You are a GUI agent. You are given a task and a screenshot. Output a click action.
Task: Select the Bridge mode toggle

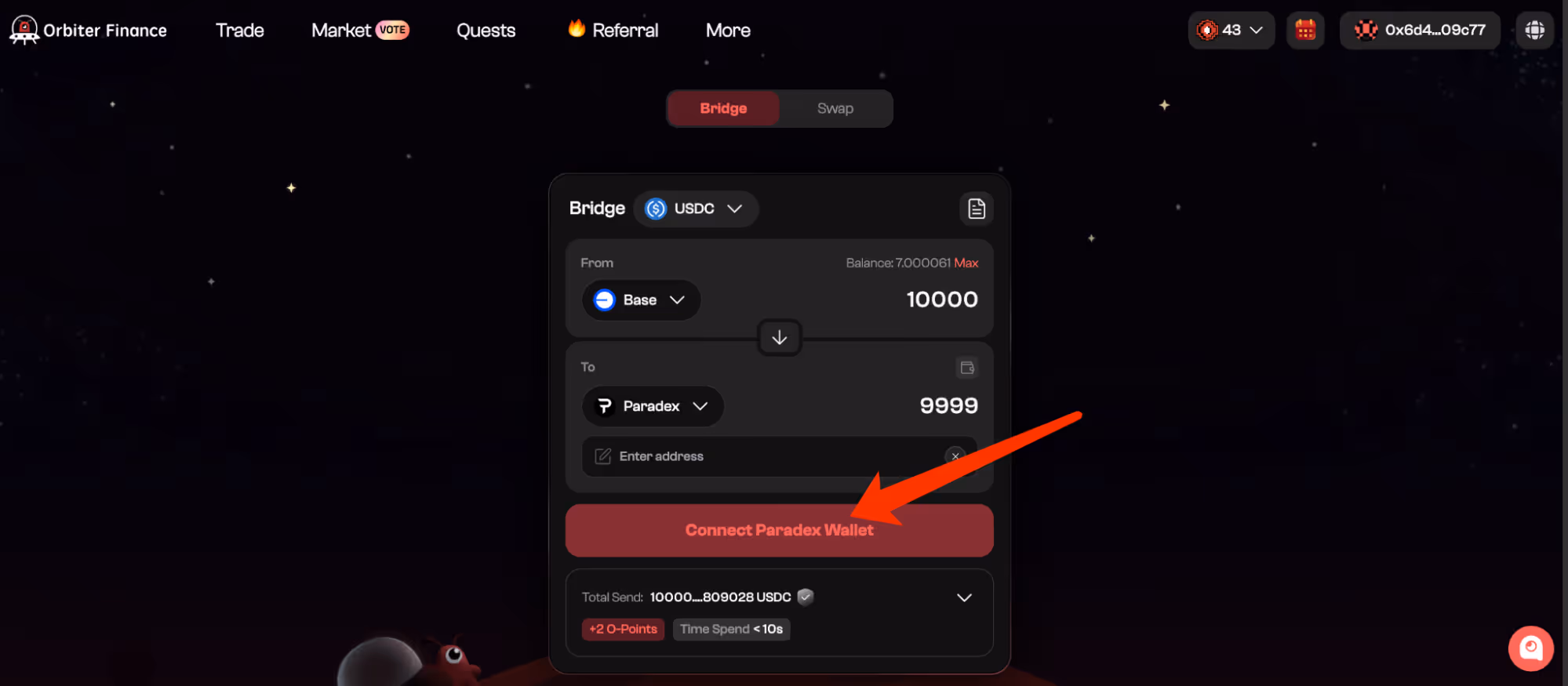click(x=723, y=108)
